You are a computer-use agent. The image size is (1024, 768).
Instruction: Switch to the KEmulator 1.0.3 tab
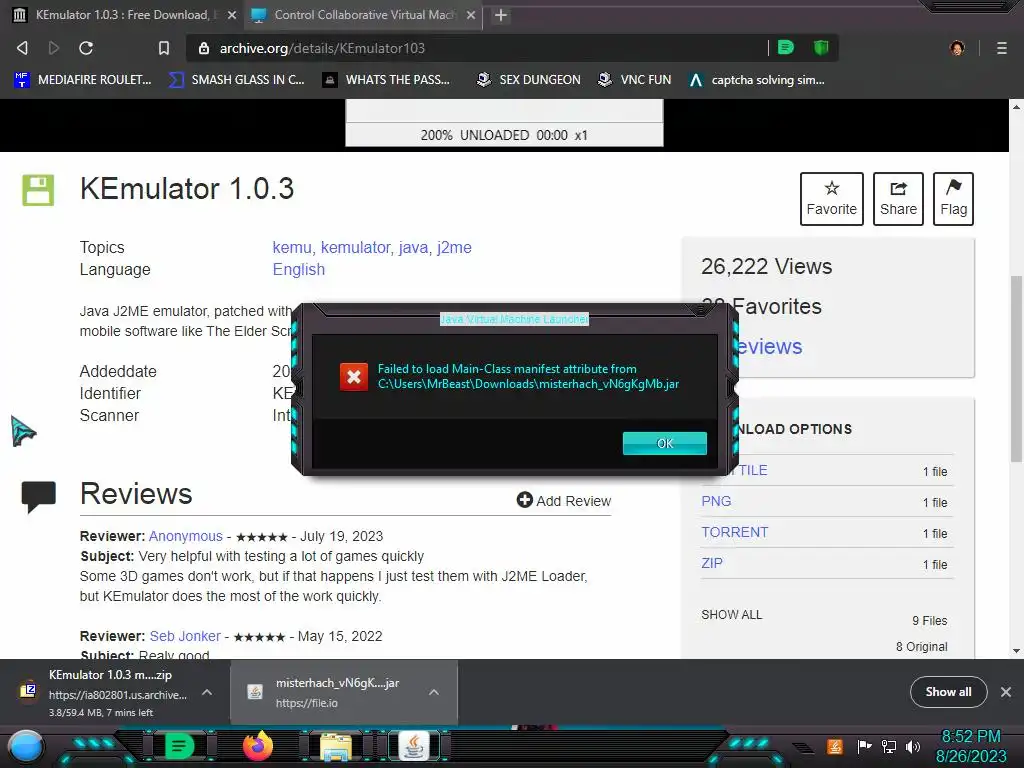tap(122, 15)
